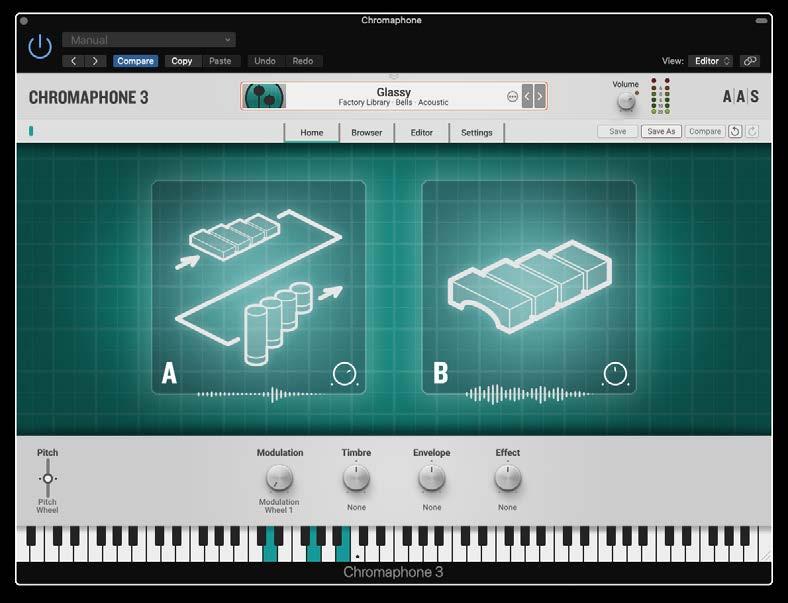Click the marimba bar icon in layer B
This screenshot has height=603, width=788.
(x=530, y=287)
